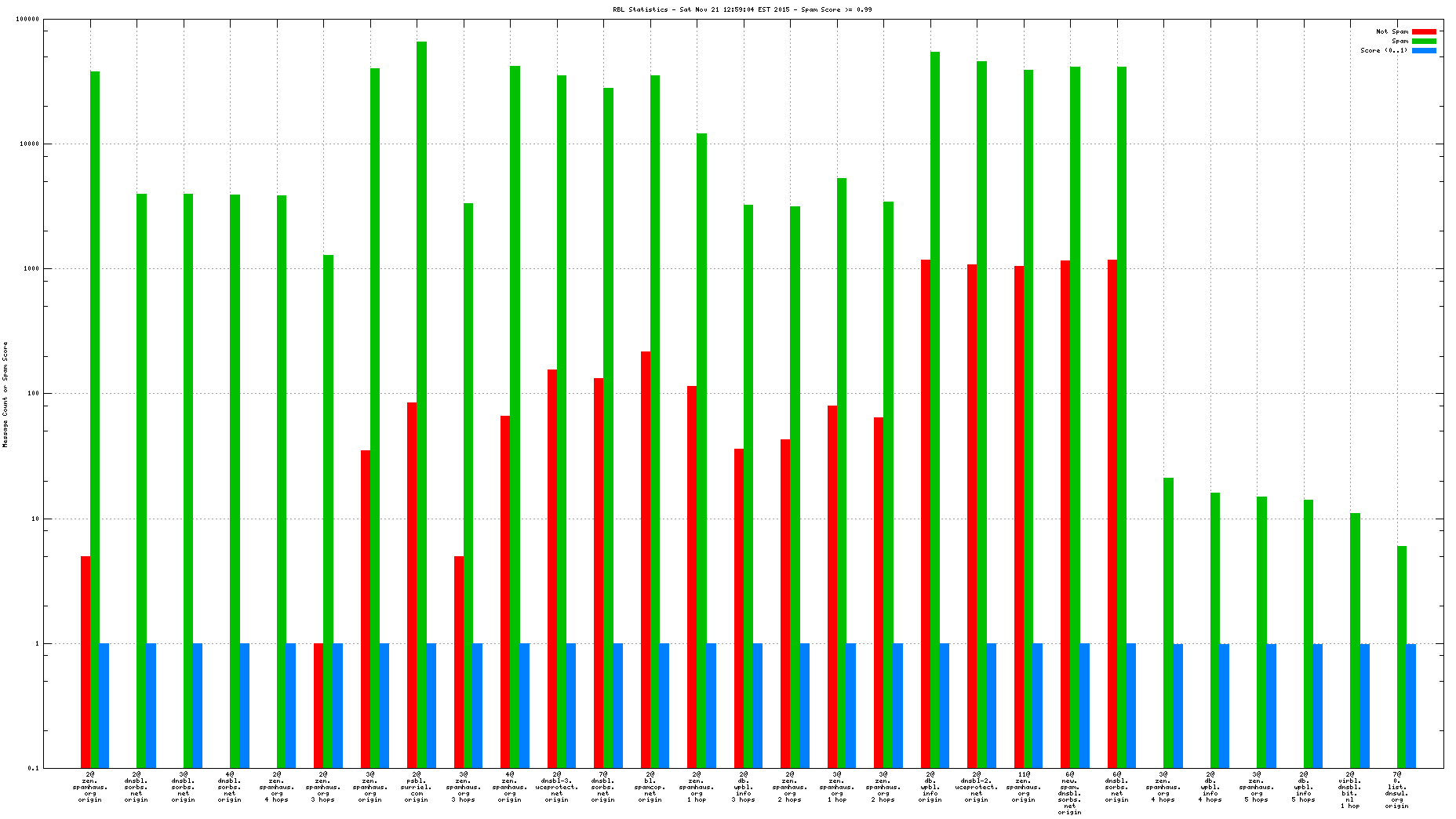This screenshot has width=1456, height=819.
Task: Select the 'Not Spam' legend label
Action: click(1392, 31)
